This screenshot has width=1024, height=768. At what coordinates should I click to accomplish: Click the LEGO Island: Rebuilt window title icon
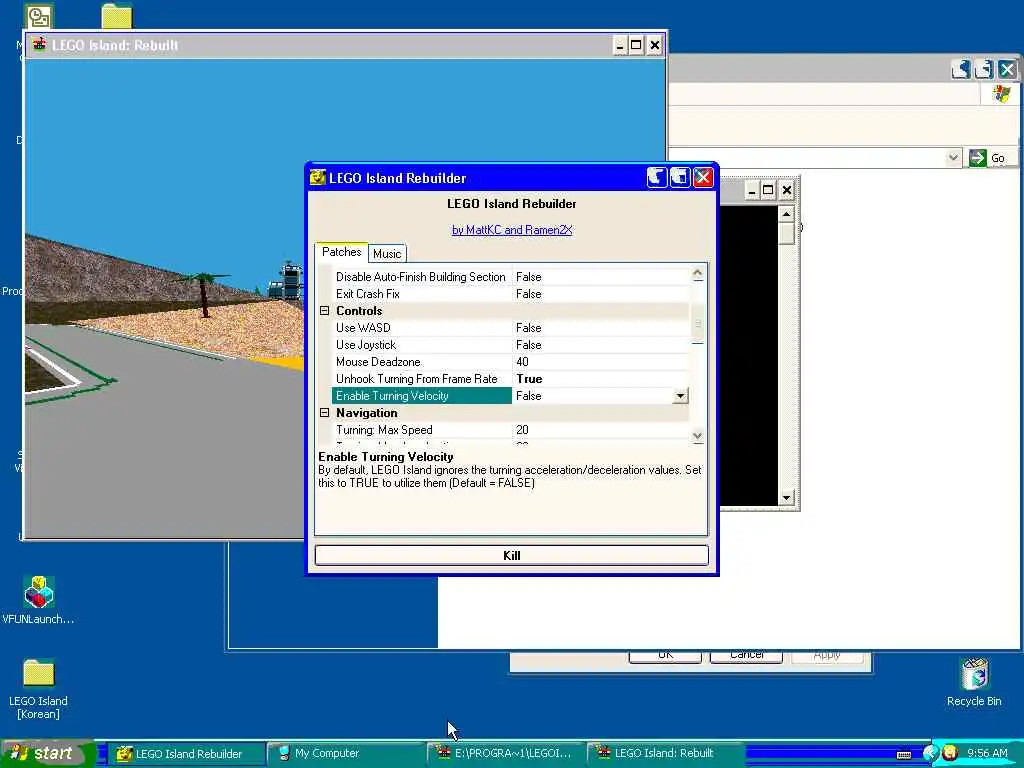[40, 45]
